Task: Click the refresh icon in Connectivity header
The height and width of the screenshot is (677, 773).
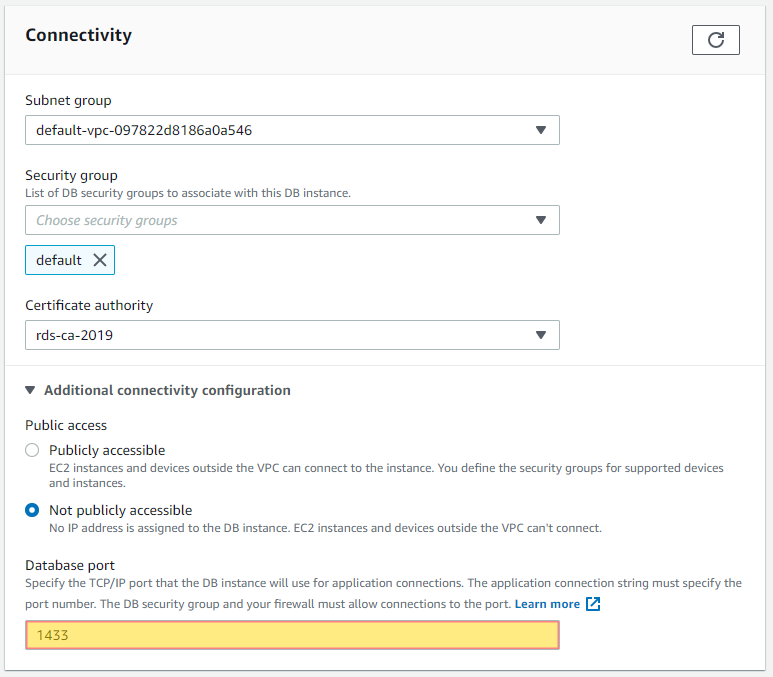Action: coord(715,40)
